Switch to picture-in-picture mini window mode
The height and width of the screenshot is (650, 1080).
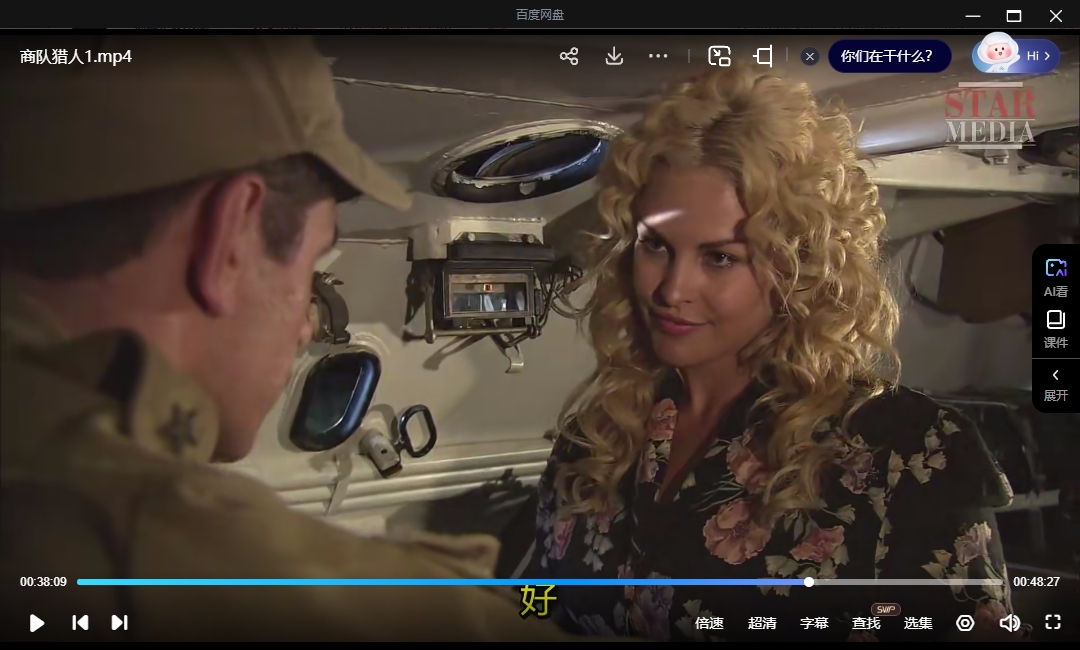[x=719, y=56]
